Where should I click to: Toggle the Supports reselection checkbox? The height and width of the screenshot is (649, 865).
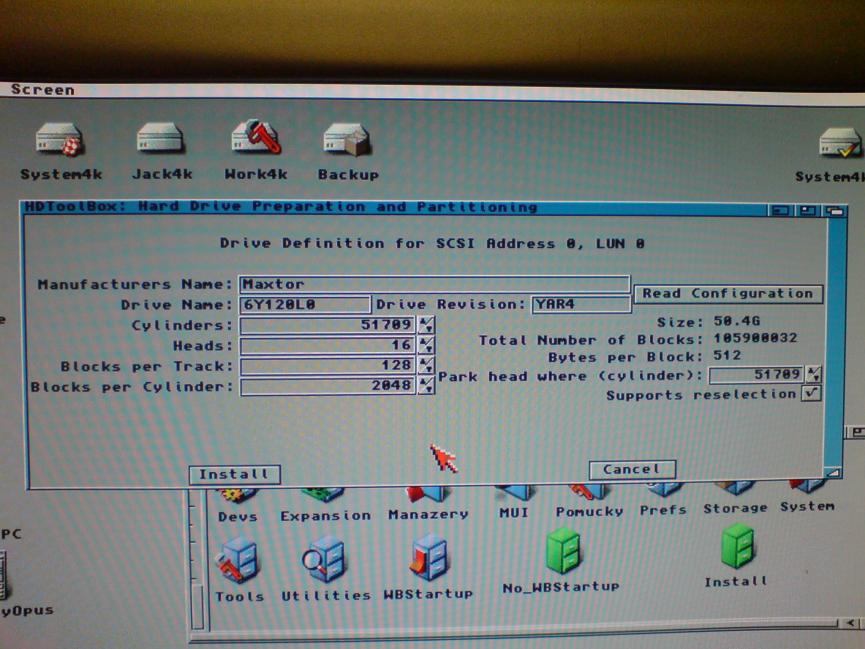810,394
